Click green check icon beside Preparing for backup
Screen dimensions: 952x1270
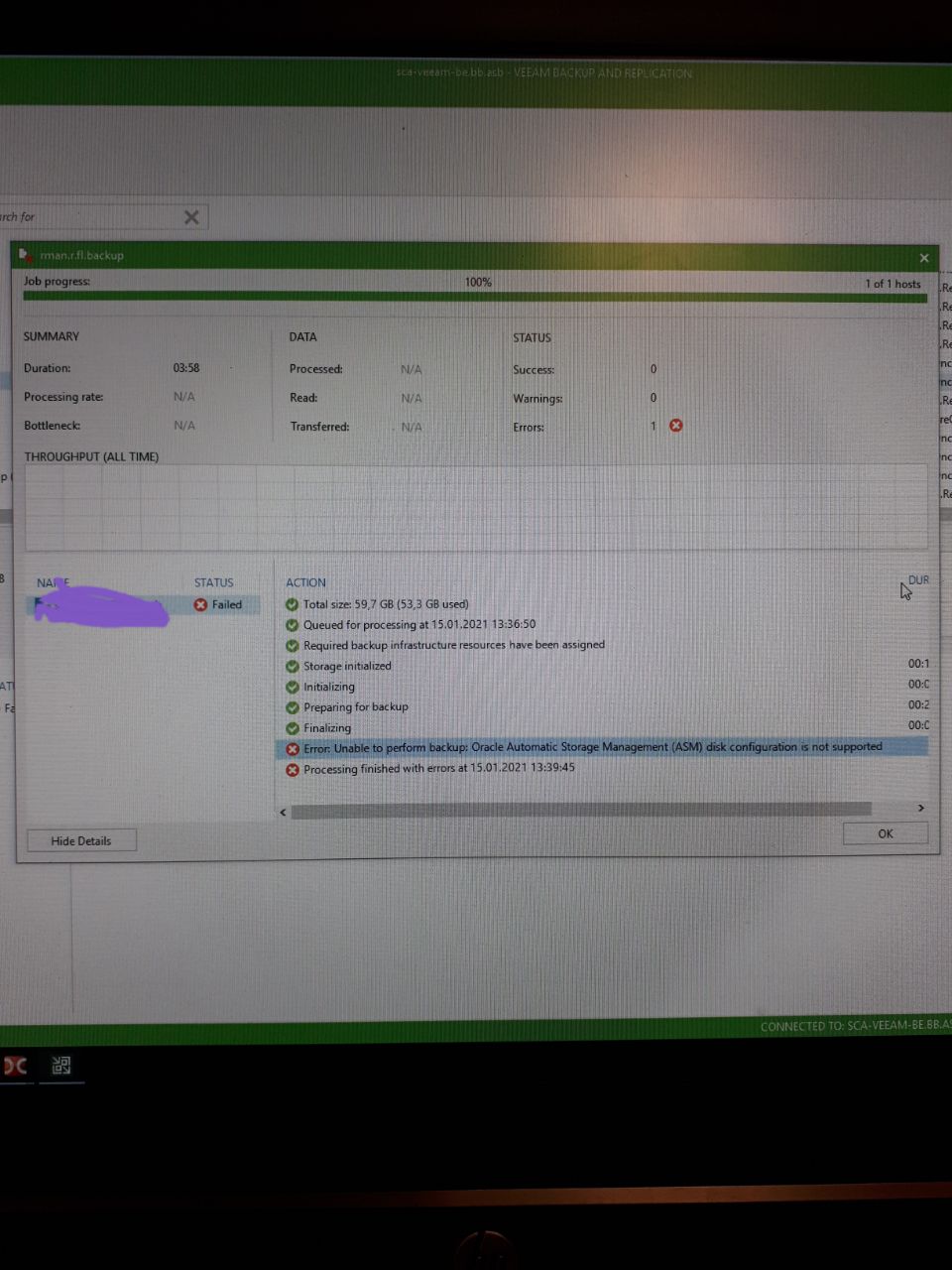coord(292,706)
